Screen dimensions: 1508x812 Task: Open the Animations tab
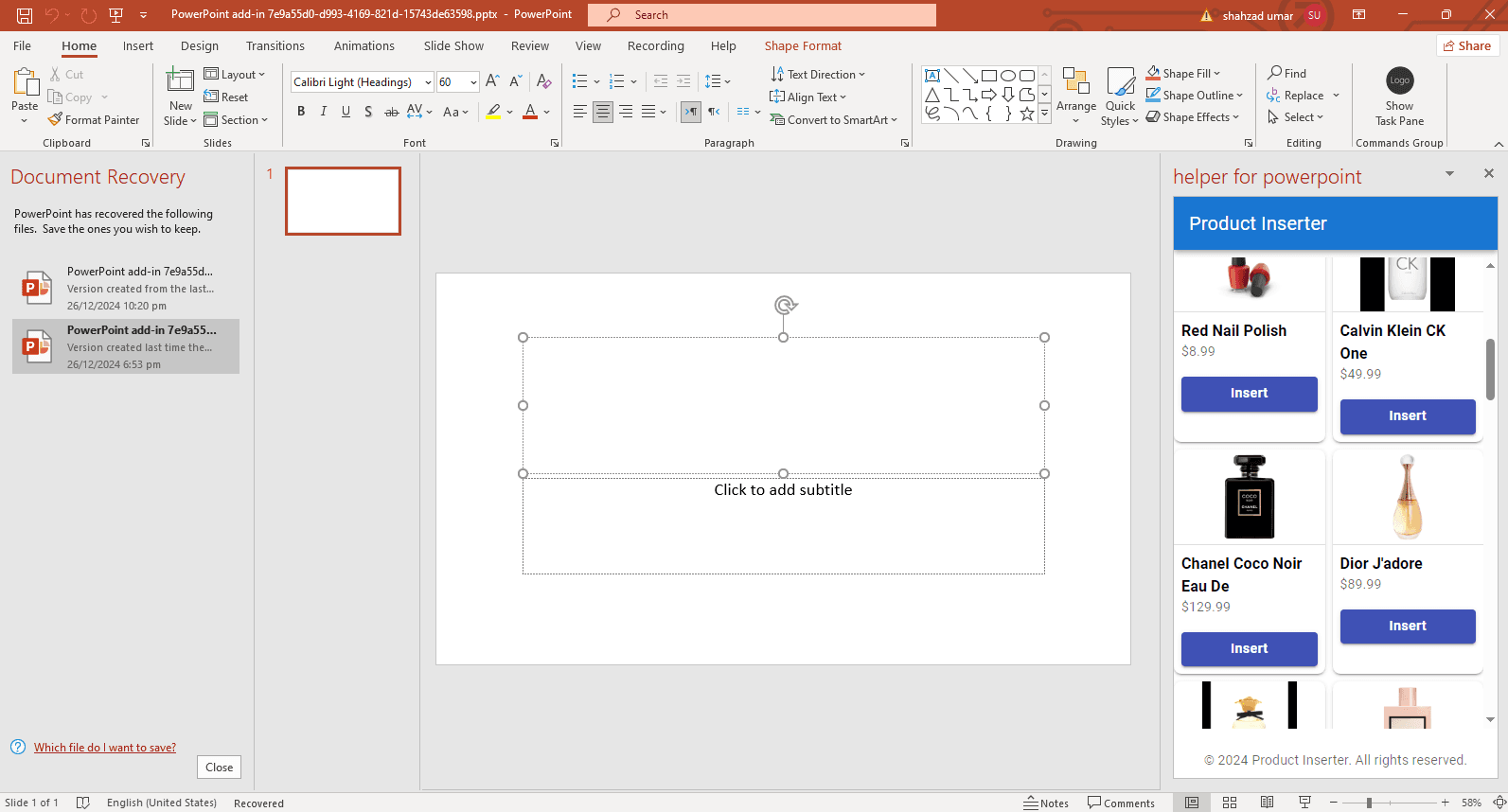pyautogui.click(x=364, y=45)
